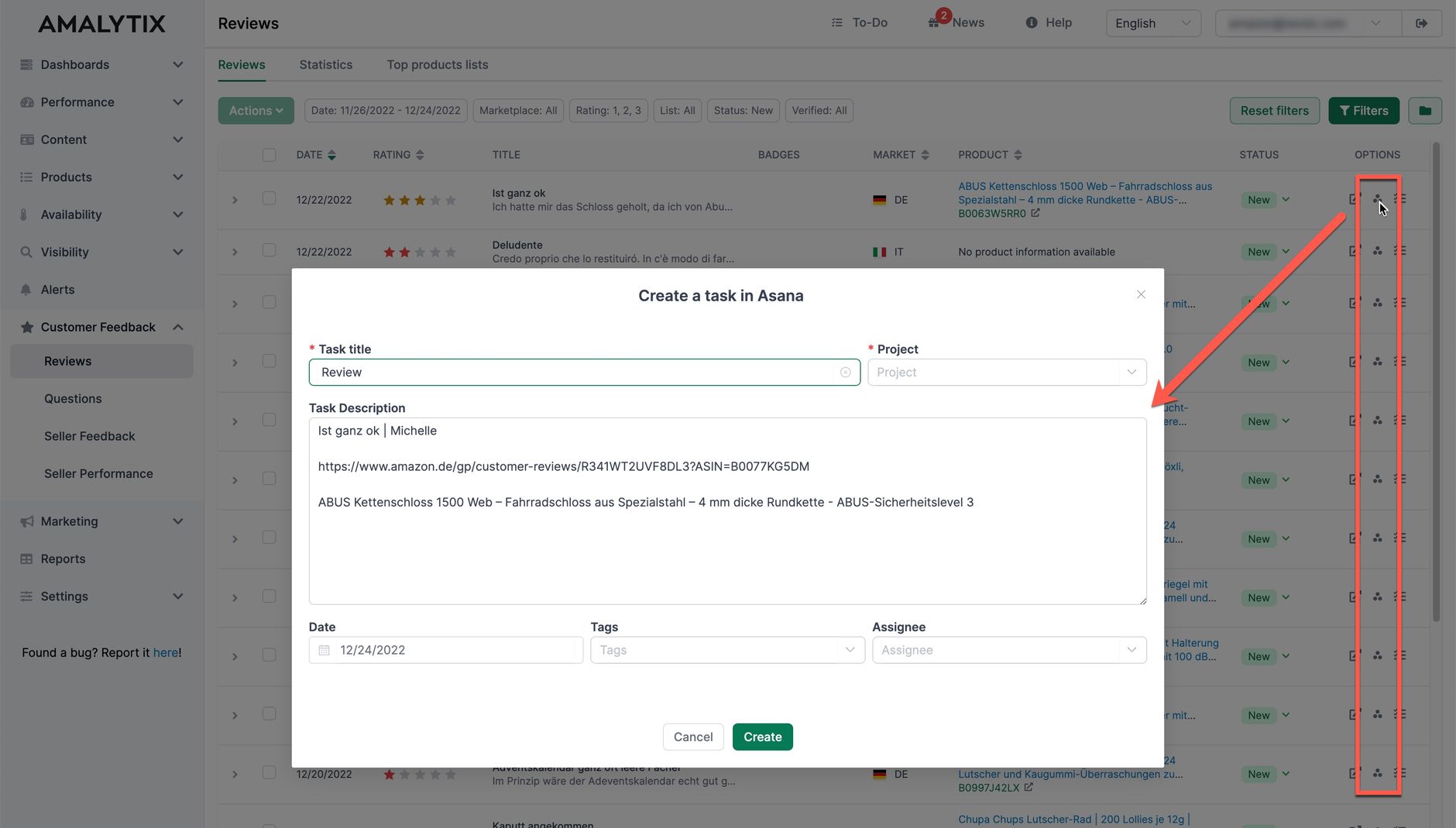1456x828 pixels.
Task: Open Questions in the sidebar
Action: (73, 399)
